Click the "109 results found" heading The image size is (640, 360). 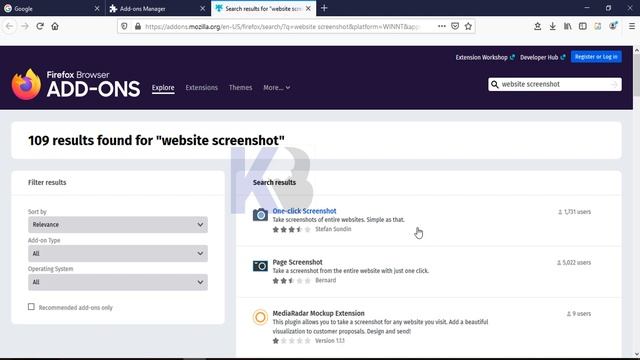(156, 140)
